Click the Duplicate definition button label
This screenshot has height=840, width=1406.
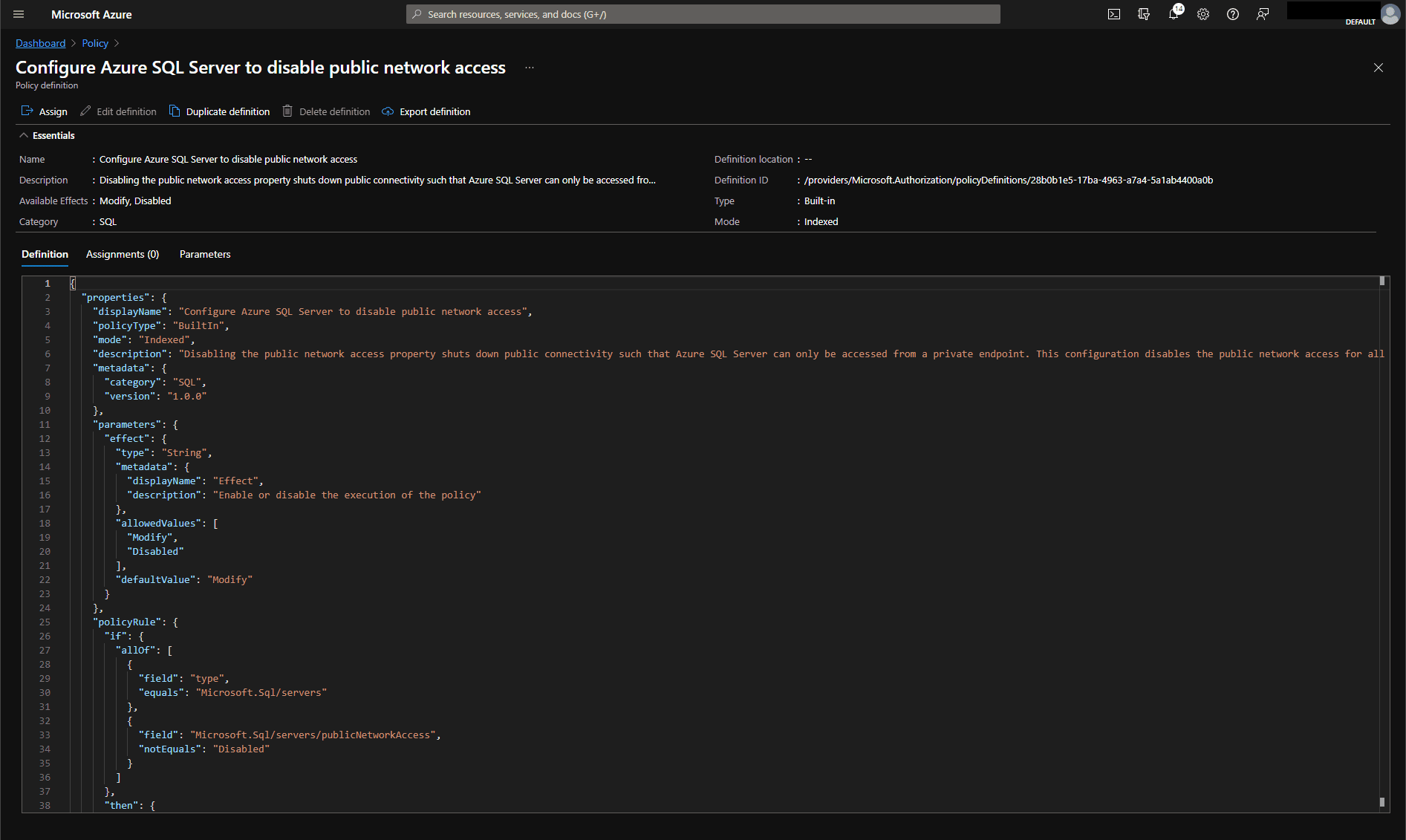(228, 111)
